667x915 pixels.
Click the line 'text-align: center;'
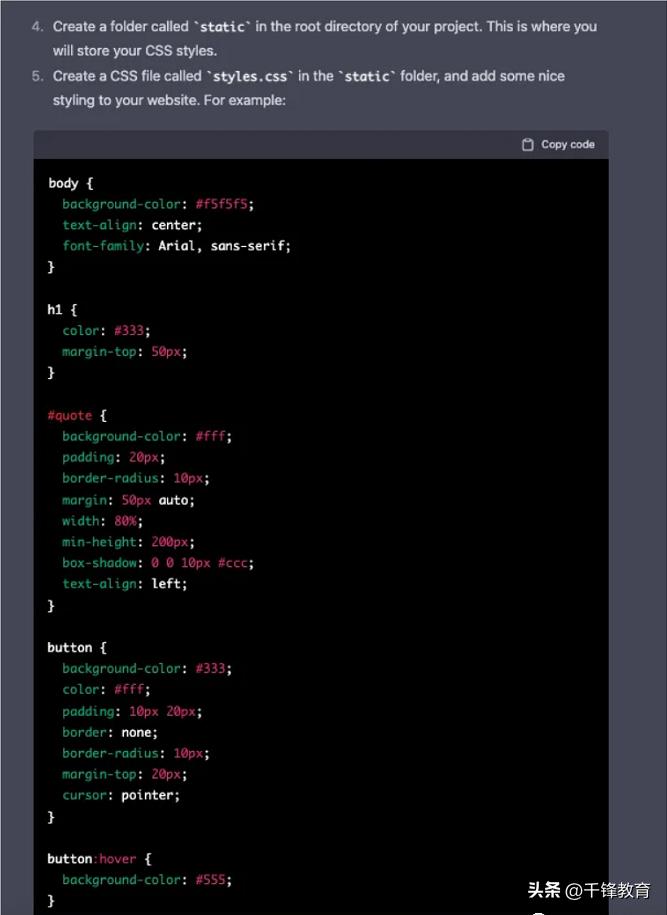click(x=132, y=225)
